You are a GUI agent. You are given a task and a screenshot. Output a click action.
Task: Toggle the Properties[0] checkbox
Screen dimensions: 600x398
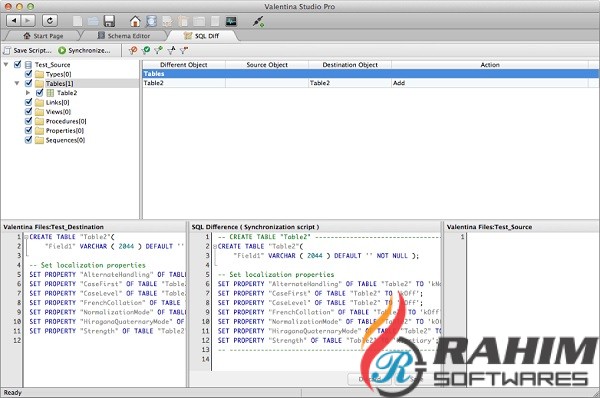[x=28, y=130]
